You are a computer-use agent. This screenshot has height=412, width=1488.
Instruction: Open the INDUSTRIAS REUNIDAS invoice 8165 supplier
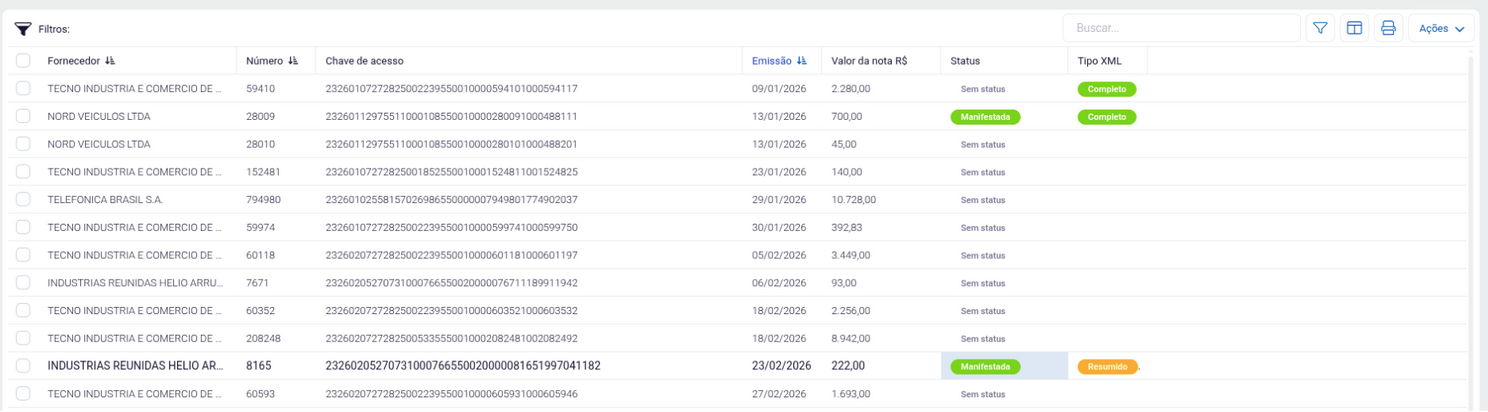134,367
